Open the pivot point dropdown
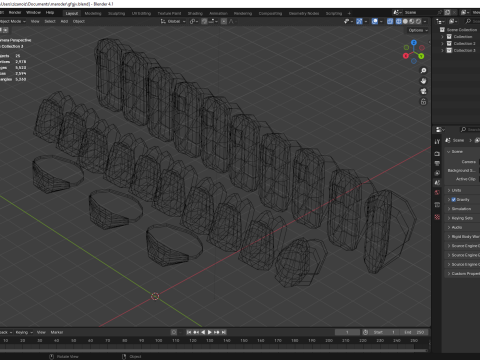 coord(194,21)
